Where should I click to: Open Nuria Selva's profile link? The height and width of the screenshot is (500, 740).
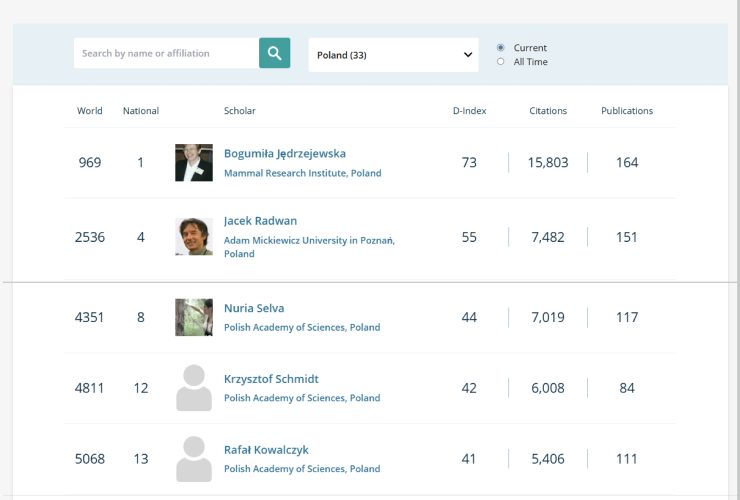[x=254, y=308]
